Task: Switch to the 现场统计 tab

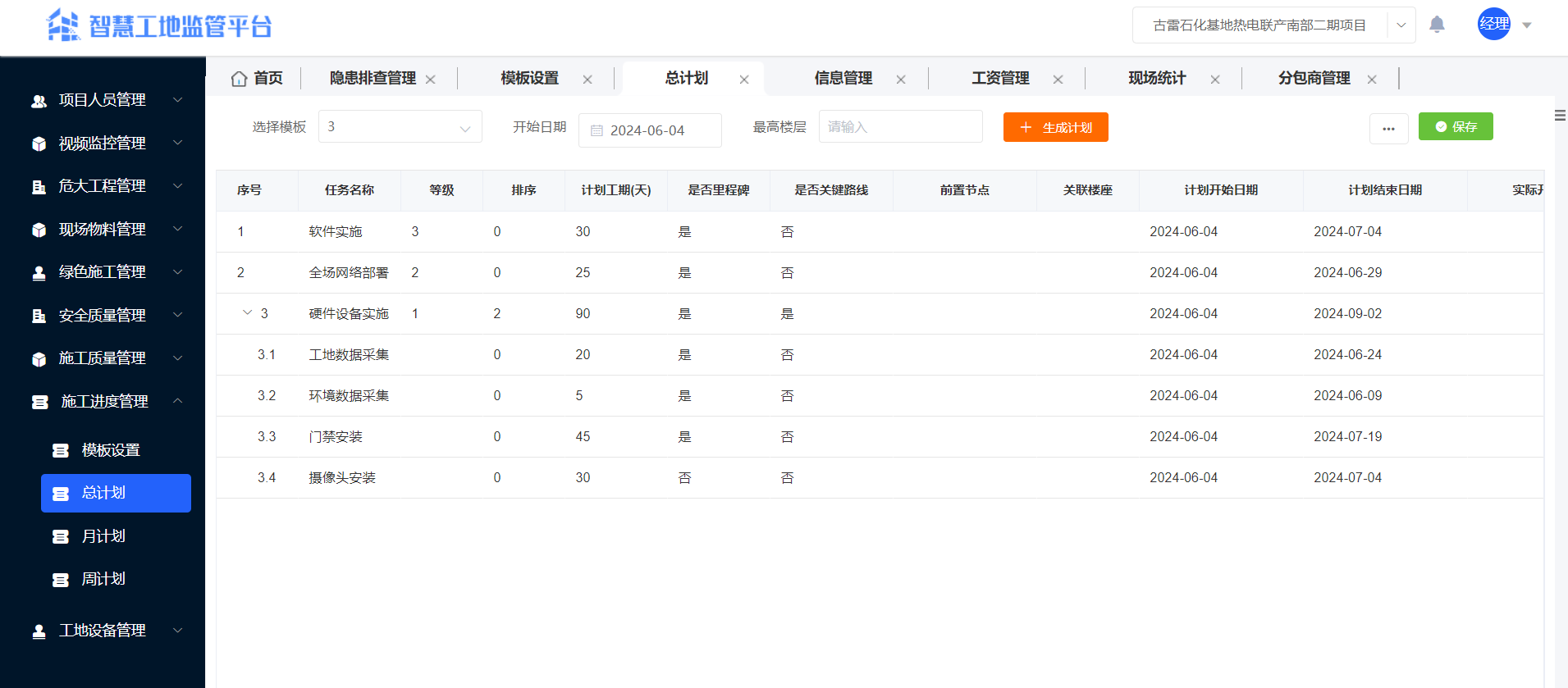Action: (1157, 78)
